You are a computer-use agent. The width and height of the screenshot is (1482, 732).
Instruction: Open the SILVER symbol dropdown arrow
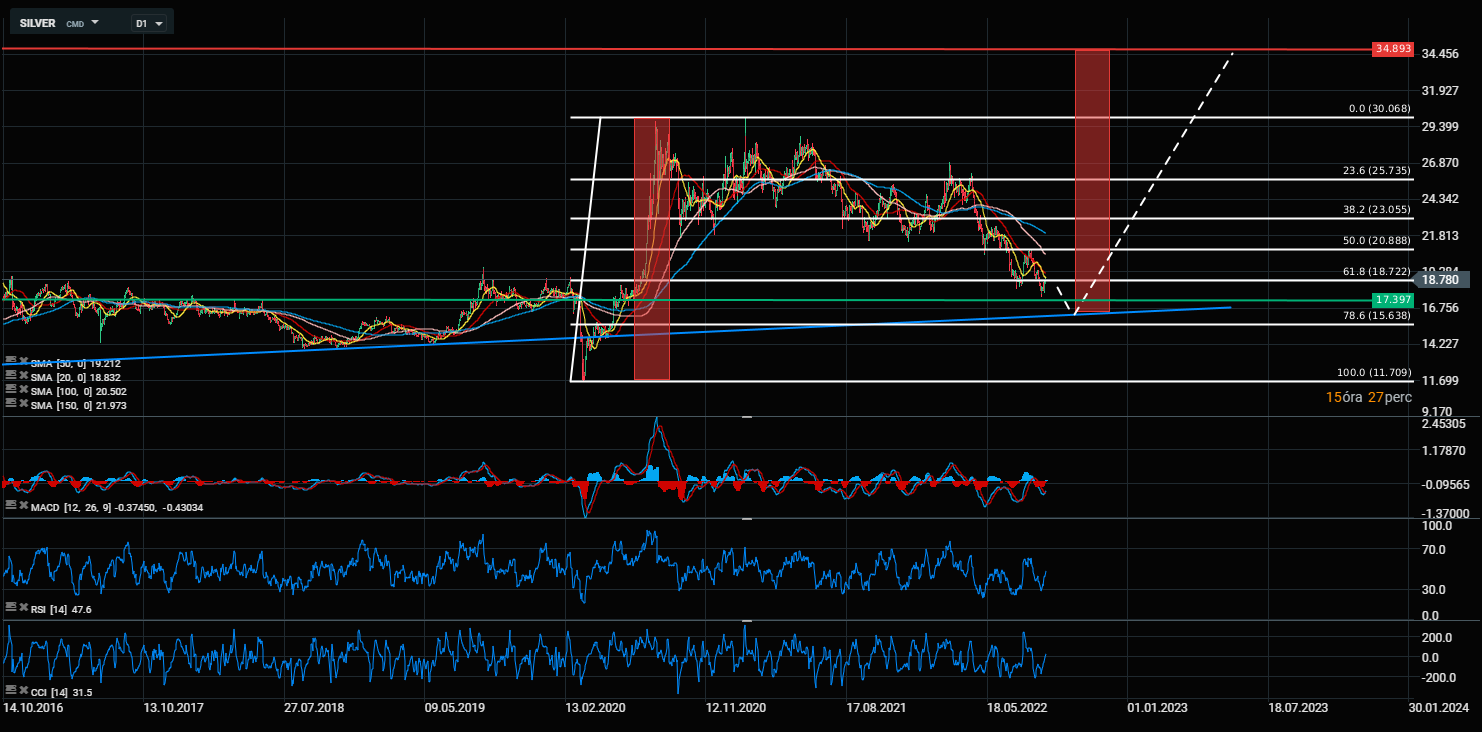pyautogui.click(x=95, y=21)
